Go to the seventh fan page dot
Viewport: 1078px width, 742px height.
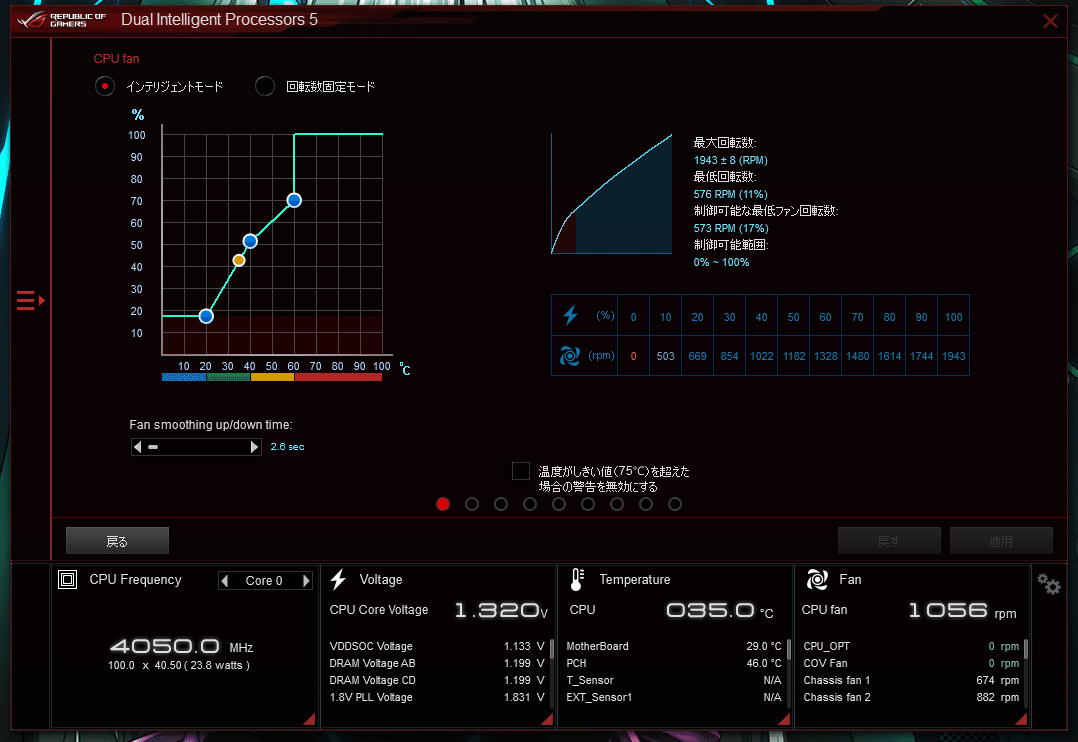click(617, 504)
